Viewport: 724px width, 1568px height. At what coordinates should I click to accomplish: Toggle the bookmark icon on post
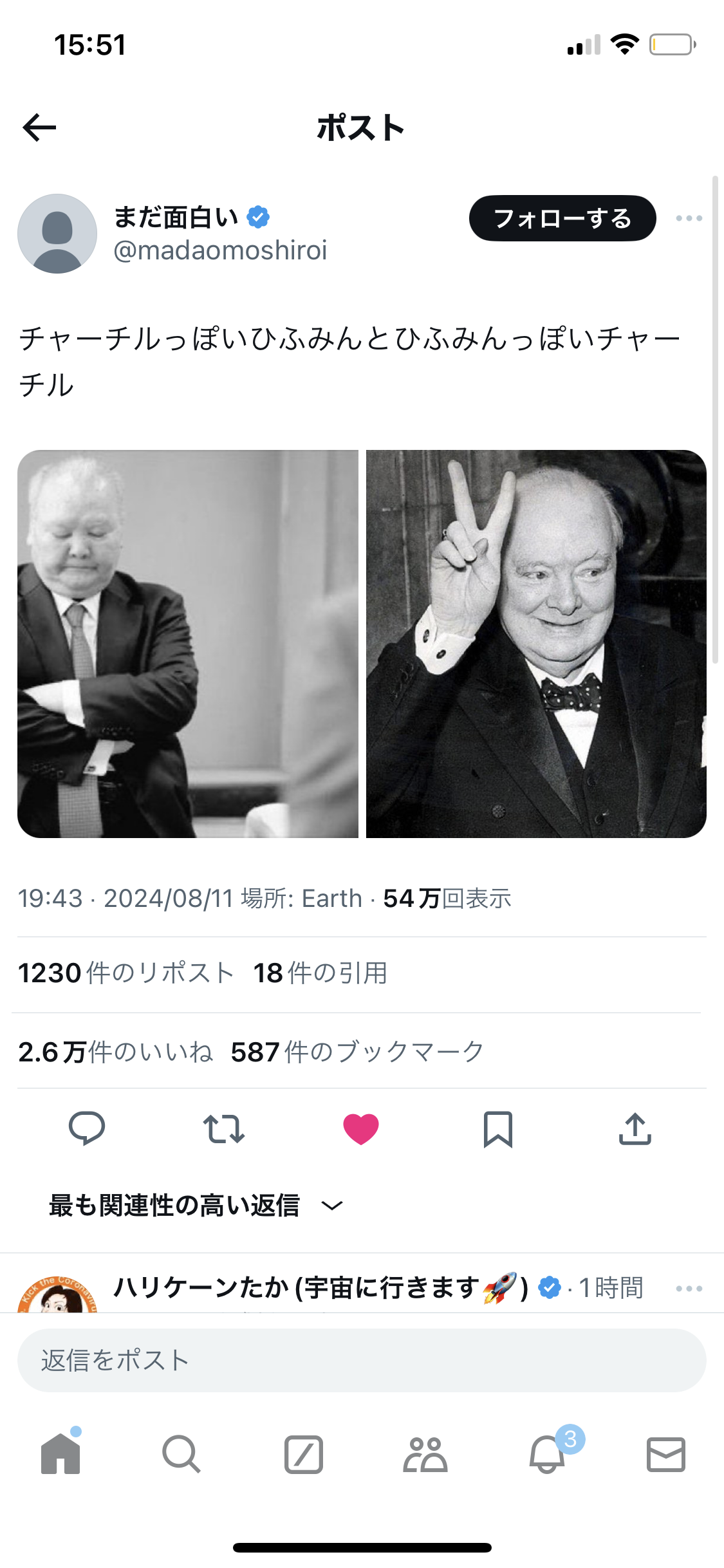tap(498, 1129)
